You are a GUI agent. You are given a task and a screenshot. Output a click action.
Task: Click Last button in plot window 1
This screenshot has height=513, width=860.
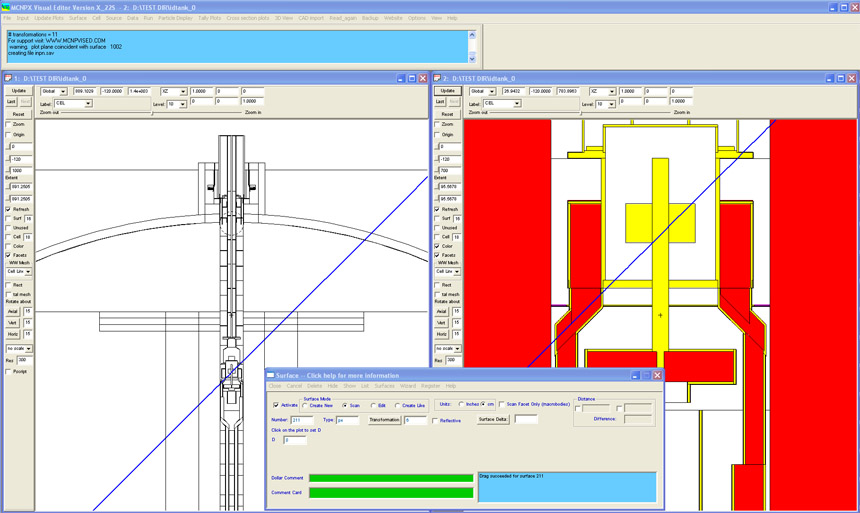coord(12,102)
